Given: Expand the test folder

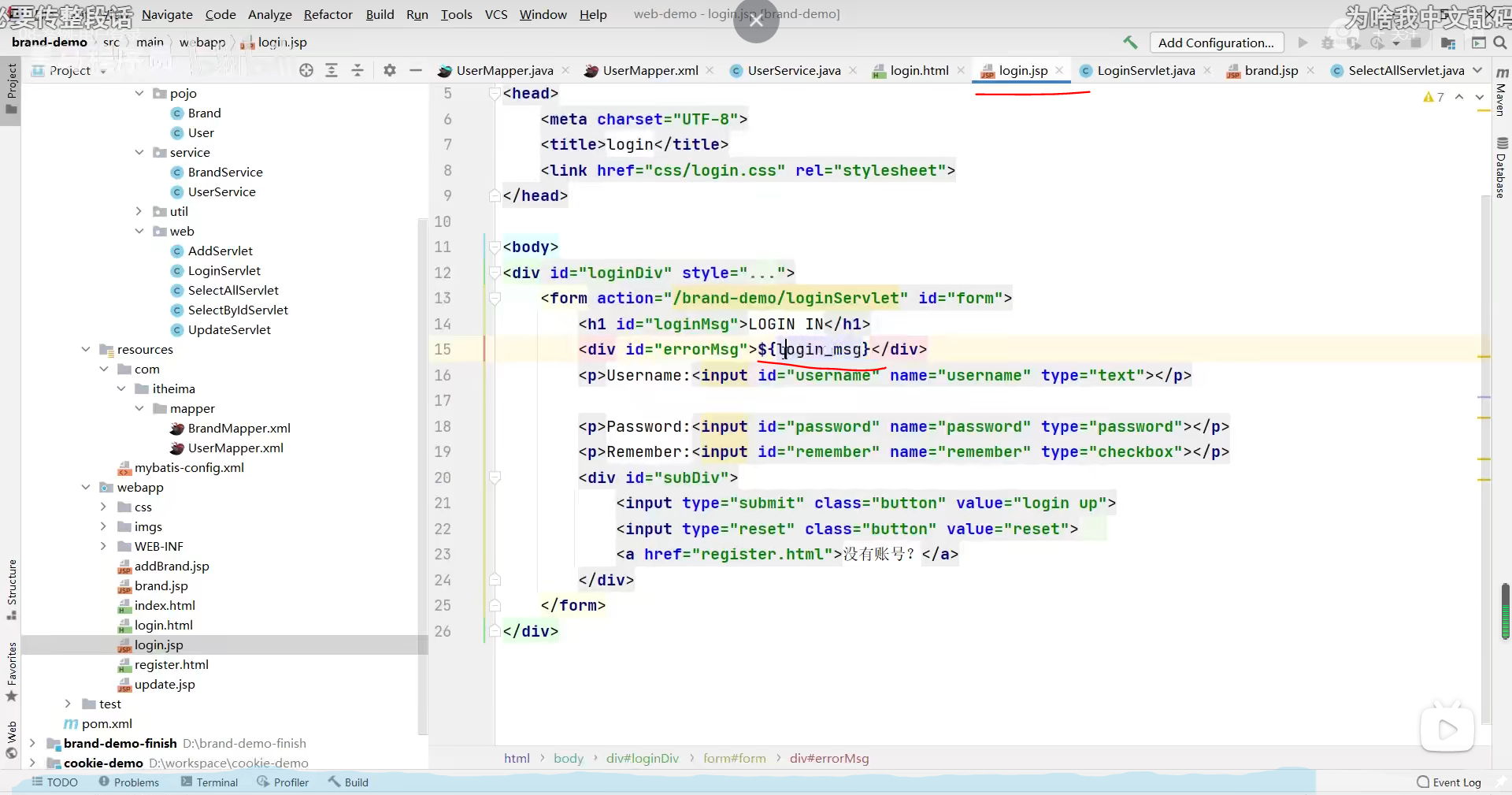Looking at the screenshot, I should coord(68,704).
